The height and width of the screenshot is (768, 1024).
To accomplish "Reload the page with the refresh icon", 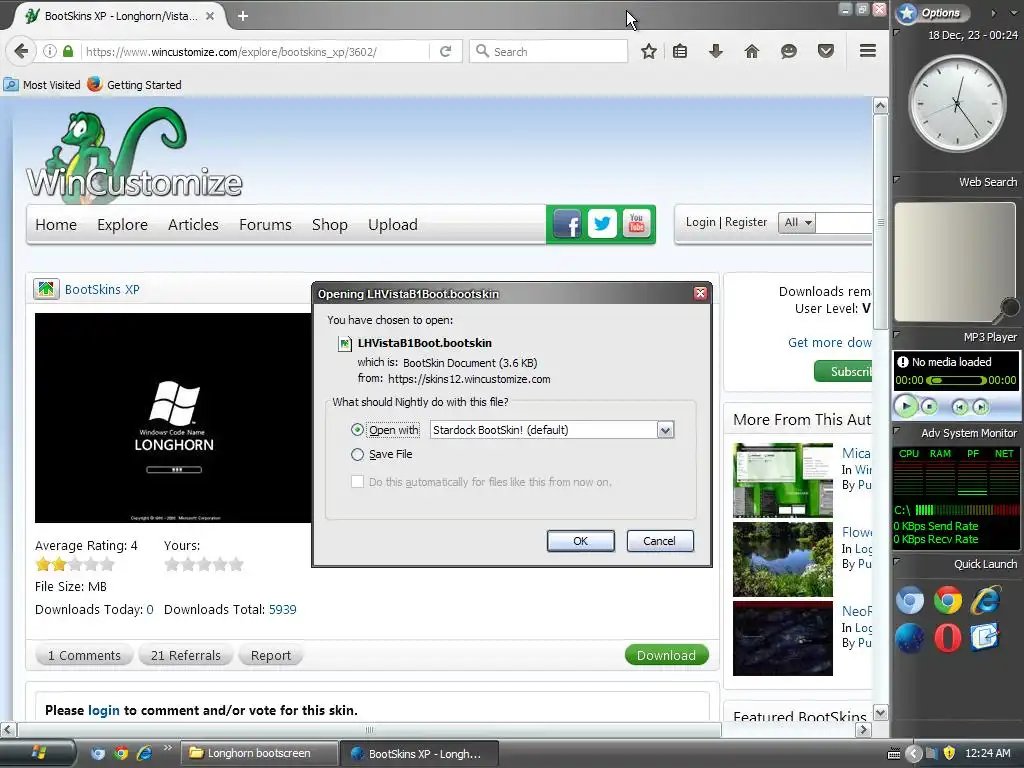I will [445, 51].
